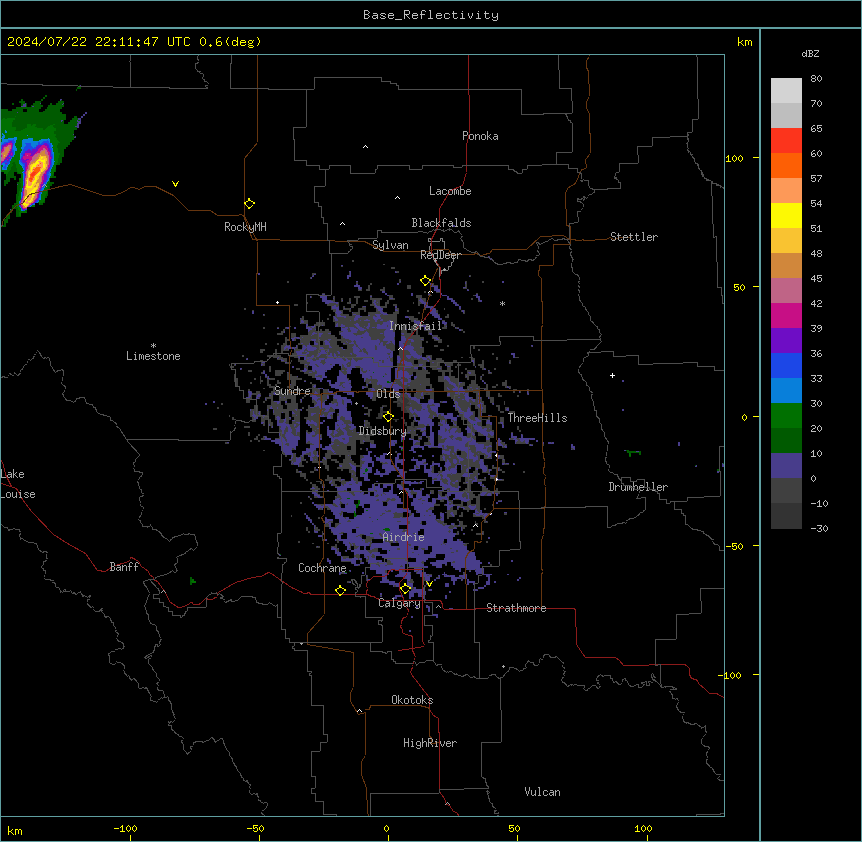Click the 48 value in the dBZ legend
Image resolution: width=862 pixels, height=842 pixels.
816,253
